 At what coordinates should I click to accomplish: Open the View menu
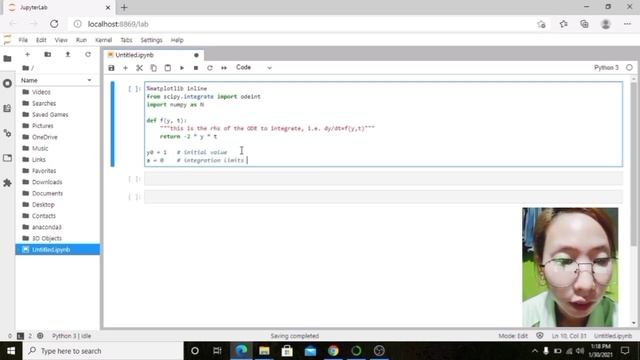(61, 40)
